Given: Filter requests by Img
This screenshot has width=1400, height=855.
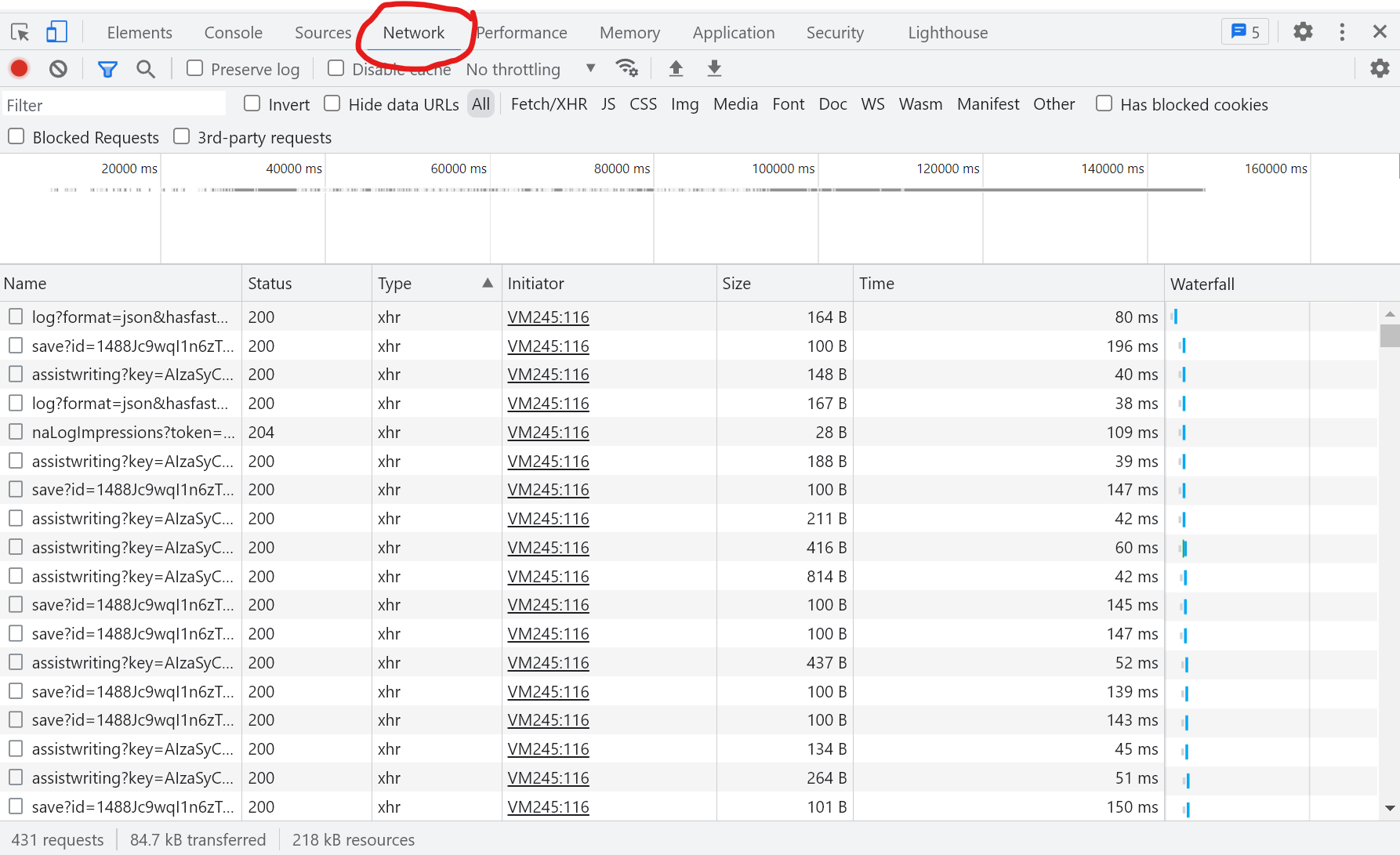Looking at the screenshot, I should pyautogui.click(x=684, y=103).
